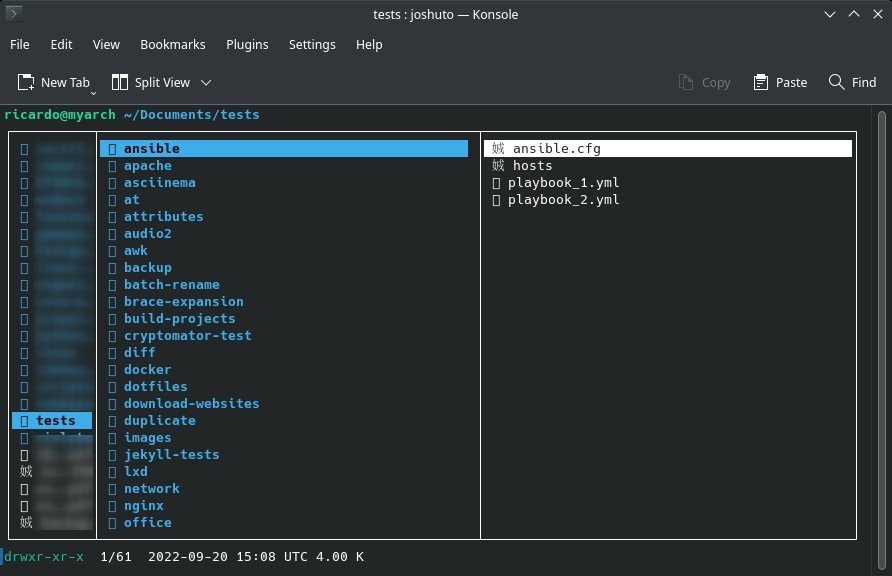892x576 pixels.
Task: Select the apache directory name
Action: point(148,166)
